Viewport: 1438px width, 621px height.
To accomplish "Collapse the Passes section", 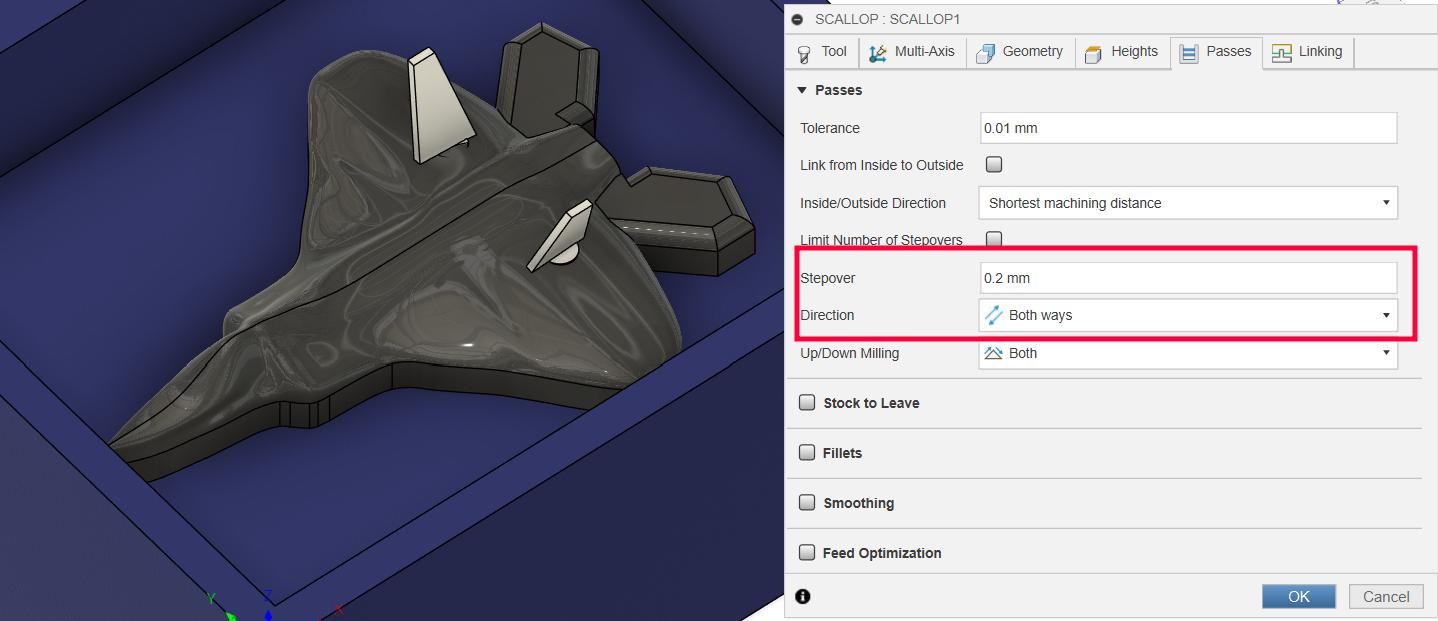I will pyautogui.click(x=802, y=90).
